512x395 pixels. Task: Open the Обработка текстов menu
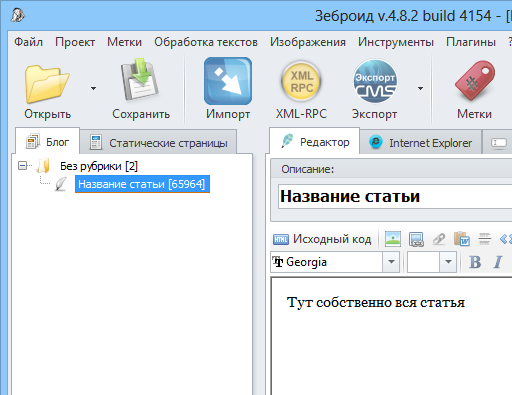point(206,42)
